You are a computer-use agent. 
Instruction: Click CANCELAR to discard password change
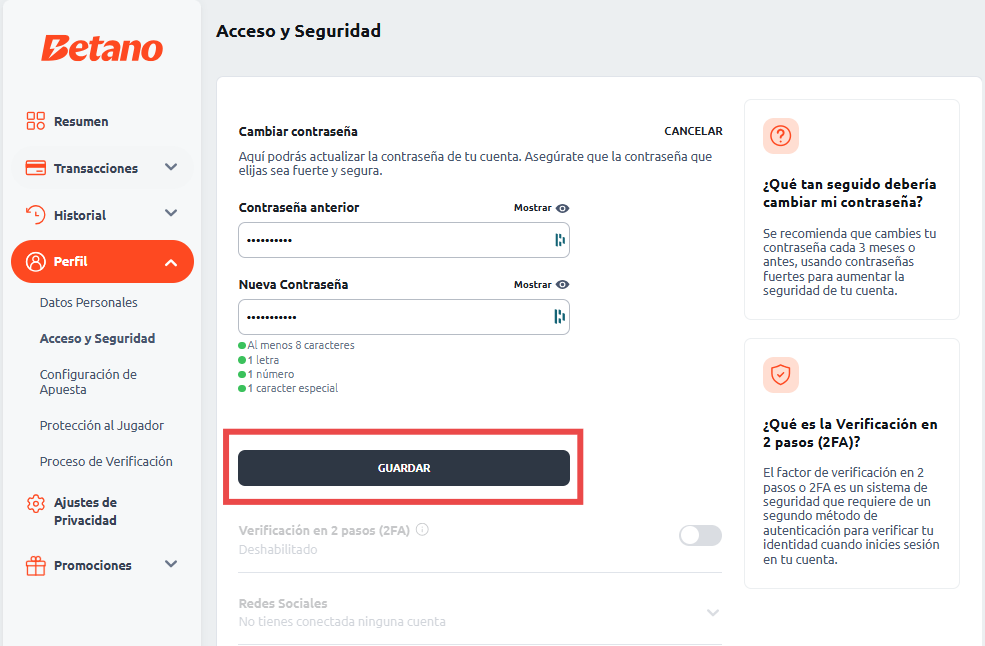click(693, 132)
